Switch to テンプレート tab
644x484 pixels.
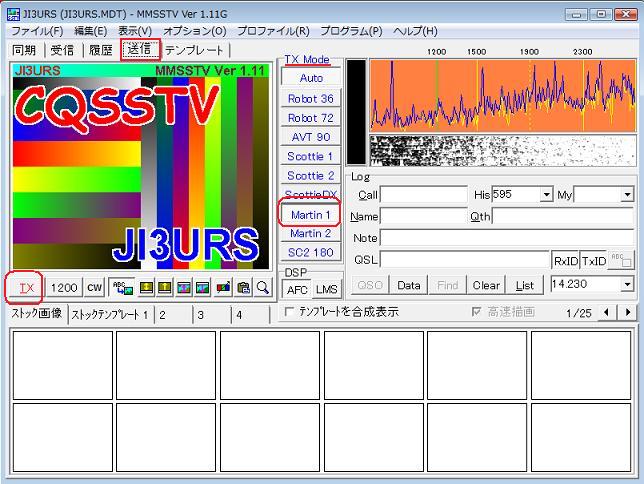point(194,50)
